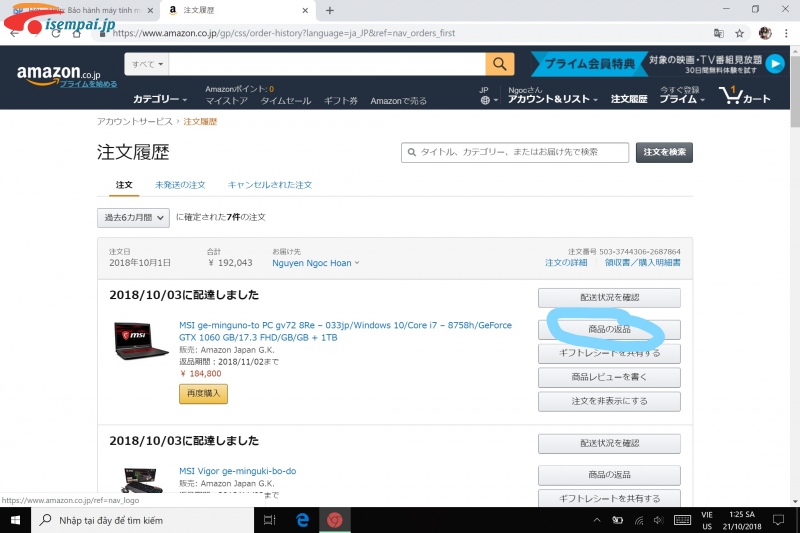The image size is (800, 533).
Task: Open the Chrome profile avatar
Action: point(765,33)
